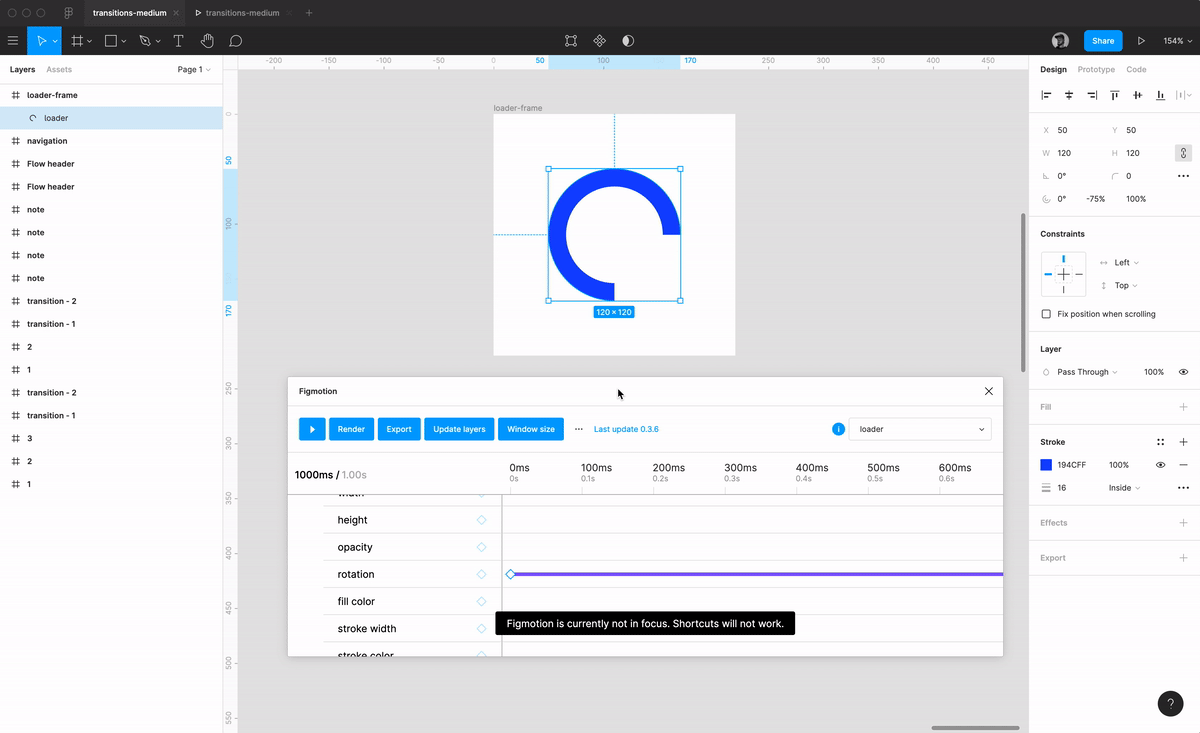Align left icon in Design panel
This screenshot has height=733, width=1200.
pos(1046,95)
